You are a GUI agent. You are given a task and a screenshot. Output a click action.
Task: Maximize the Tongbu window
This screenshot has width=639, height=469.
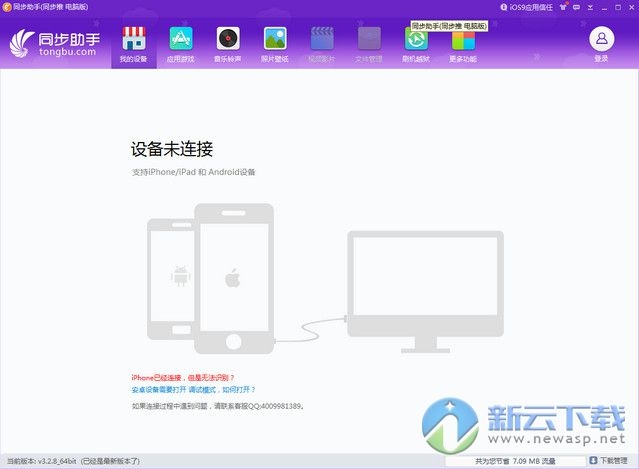(x=618, y=7)
